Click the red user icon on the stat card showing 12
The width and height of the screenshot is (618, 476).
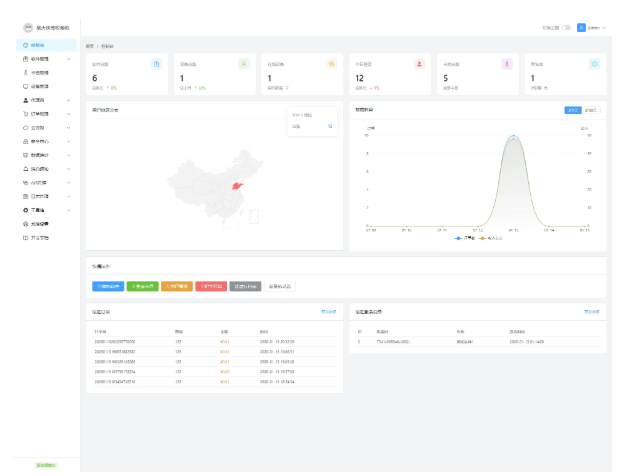(419, 64)
